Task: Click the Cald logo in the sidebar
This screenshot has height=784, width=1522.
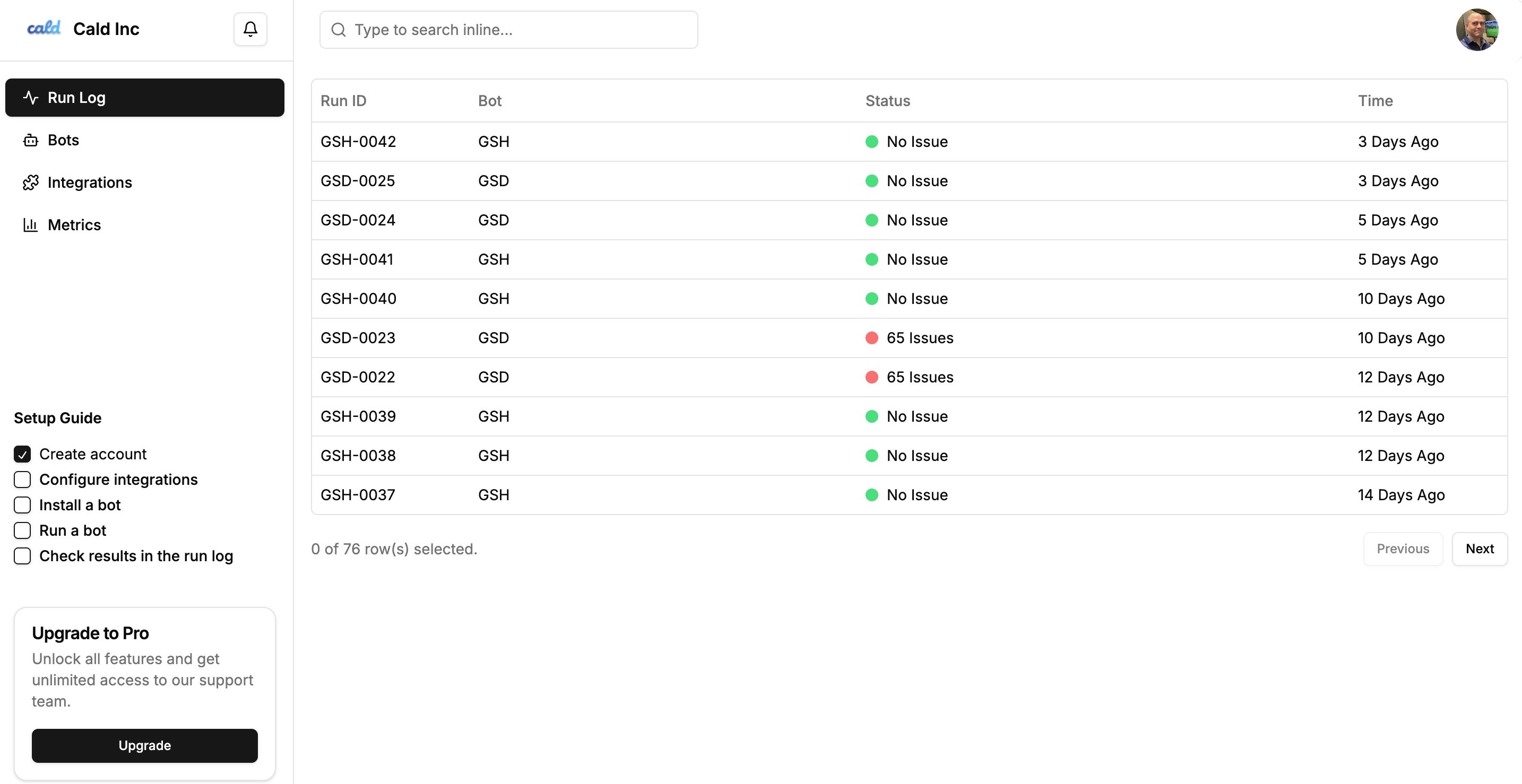Action: coord(44,28)
